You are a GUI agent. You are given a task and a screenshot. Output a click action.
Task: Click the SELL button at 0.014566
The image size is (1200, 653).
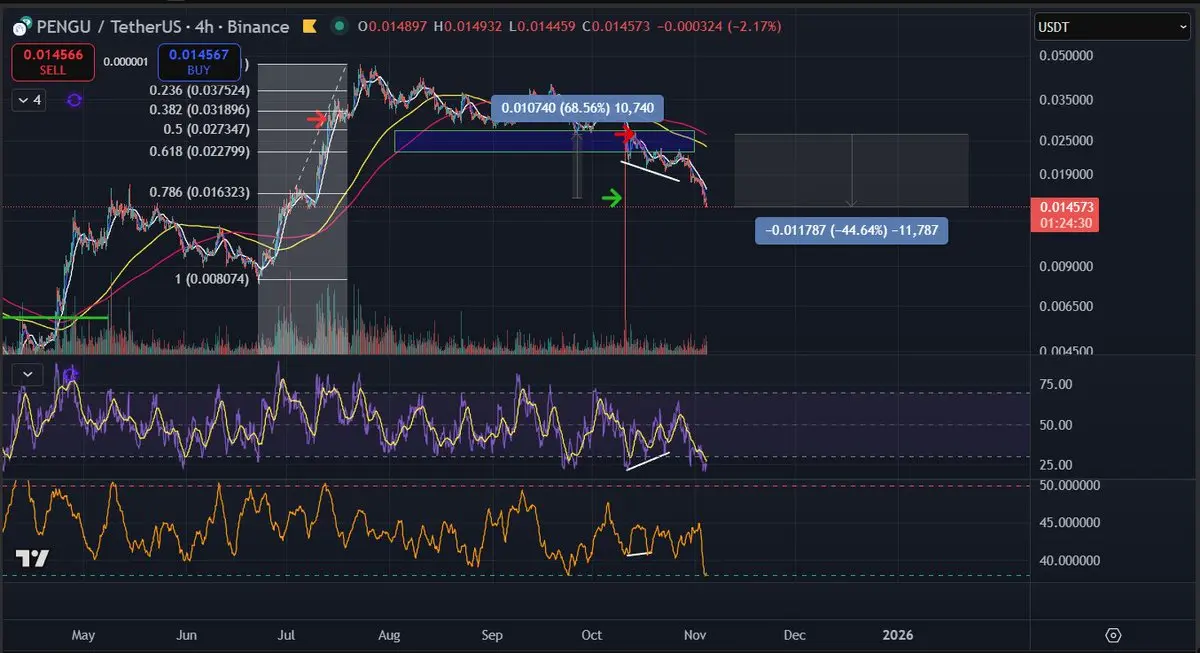point(52,64)
